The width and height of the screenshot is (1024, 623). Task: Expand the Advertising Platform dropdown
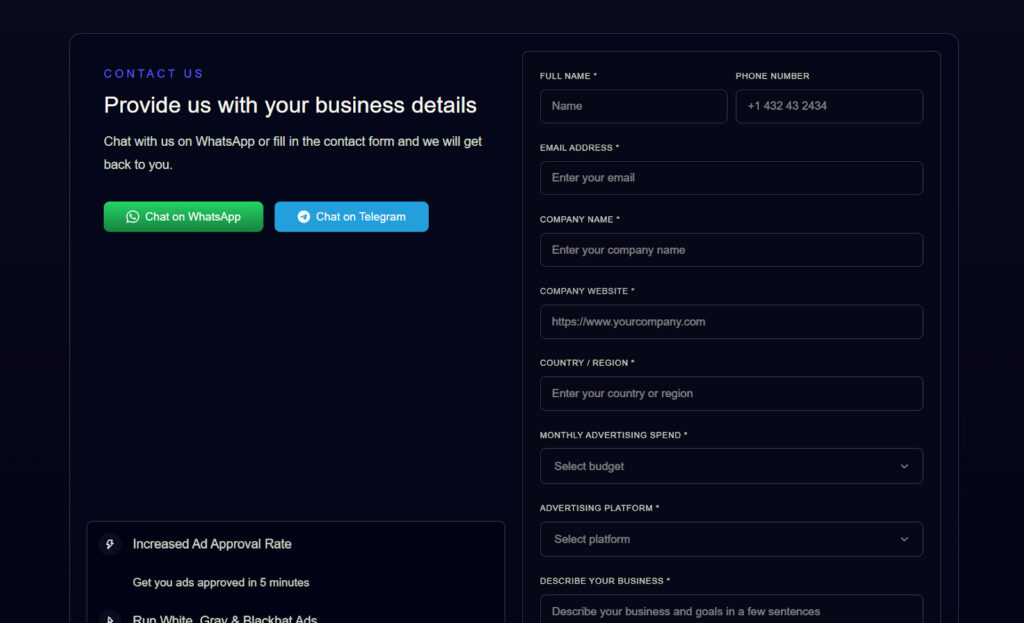coord(730,539)
